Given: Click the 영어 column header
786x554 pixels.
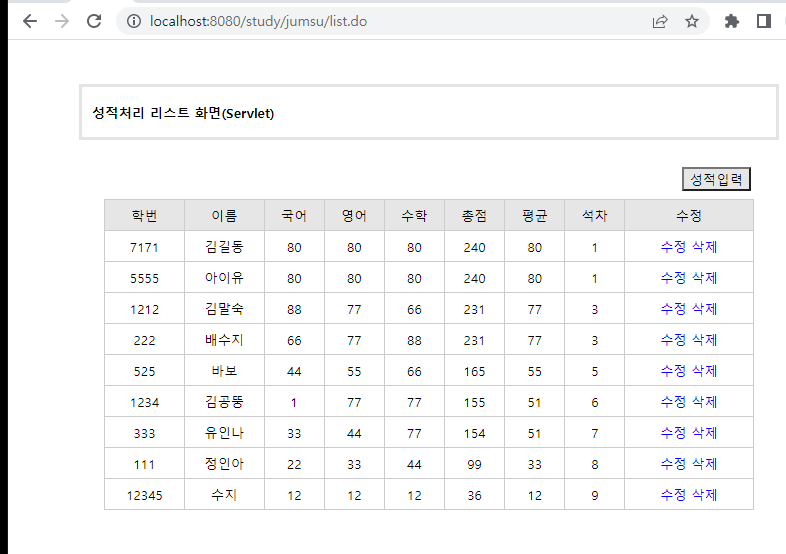Looking at the screenshot, I should (354, 216).
